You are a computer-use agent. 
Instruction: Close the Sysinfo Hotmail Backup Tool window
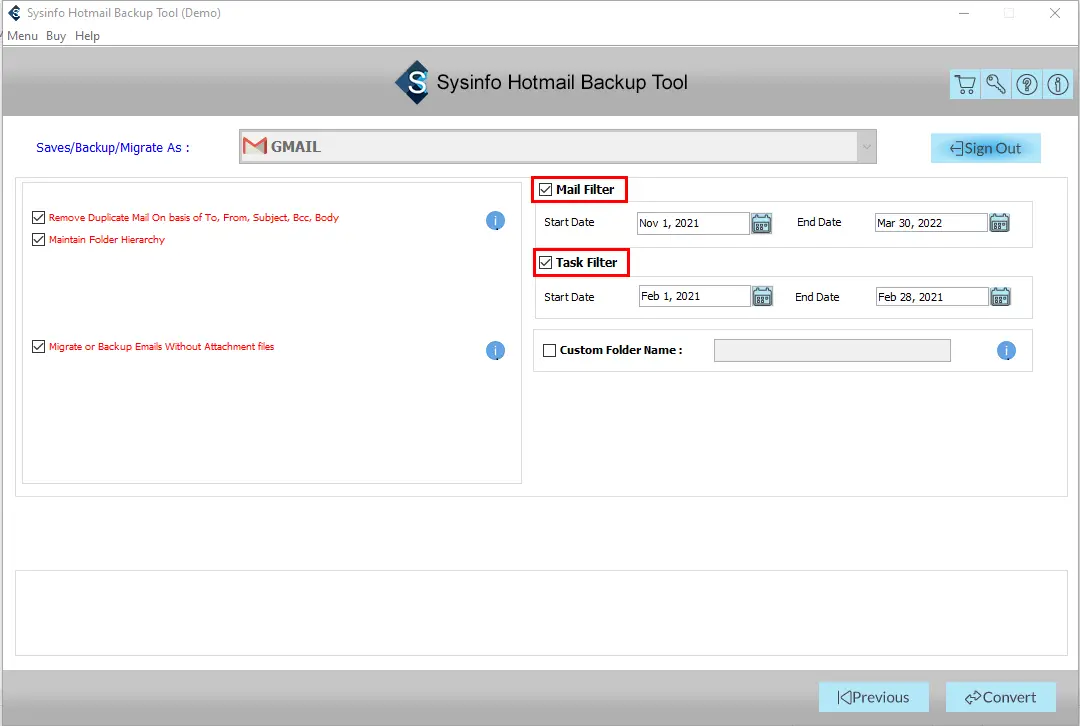(1055, 13)
